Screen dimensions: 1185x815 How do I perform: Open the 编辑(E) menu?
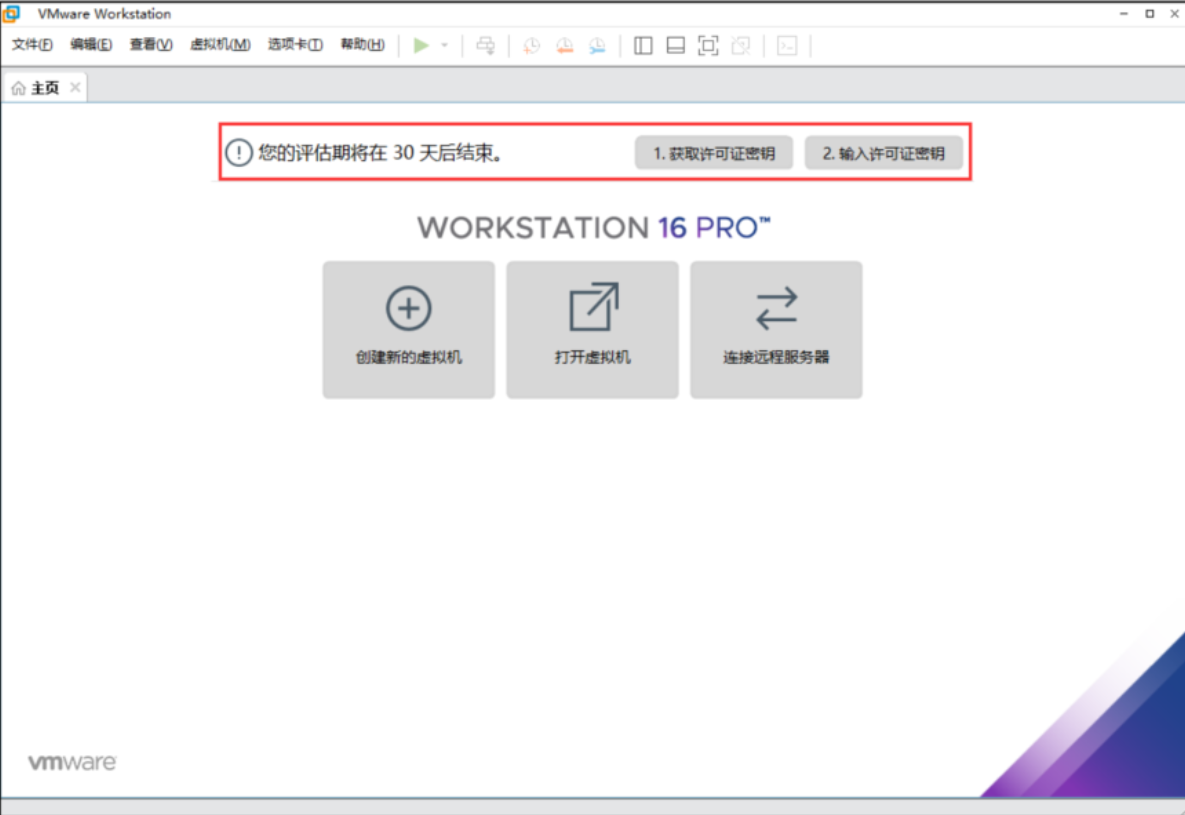pyautogui.click(x=91, y=45)
